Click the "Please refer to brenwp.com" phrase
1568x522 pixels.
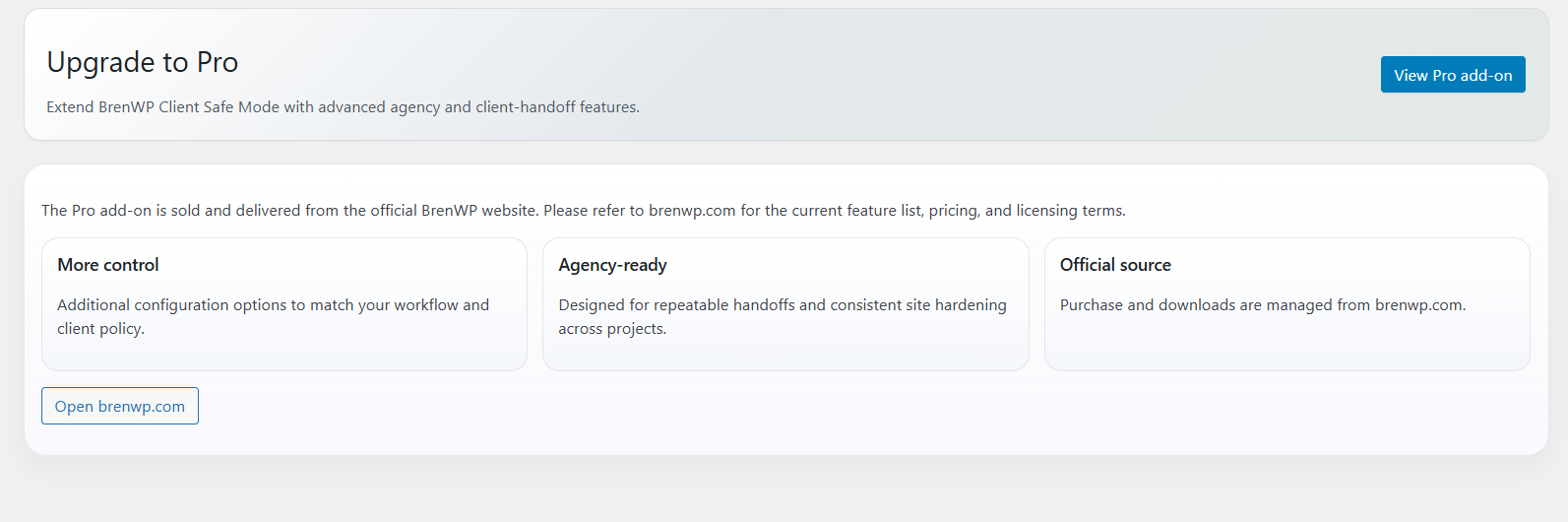click(x=640, y=211)
